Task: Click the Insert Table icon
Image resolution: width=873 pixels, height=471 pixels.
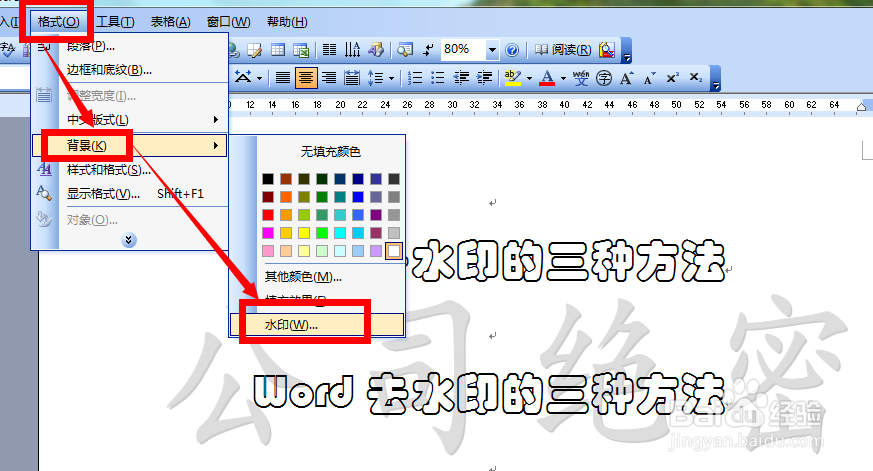Action: 278,50
